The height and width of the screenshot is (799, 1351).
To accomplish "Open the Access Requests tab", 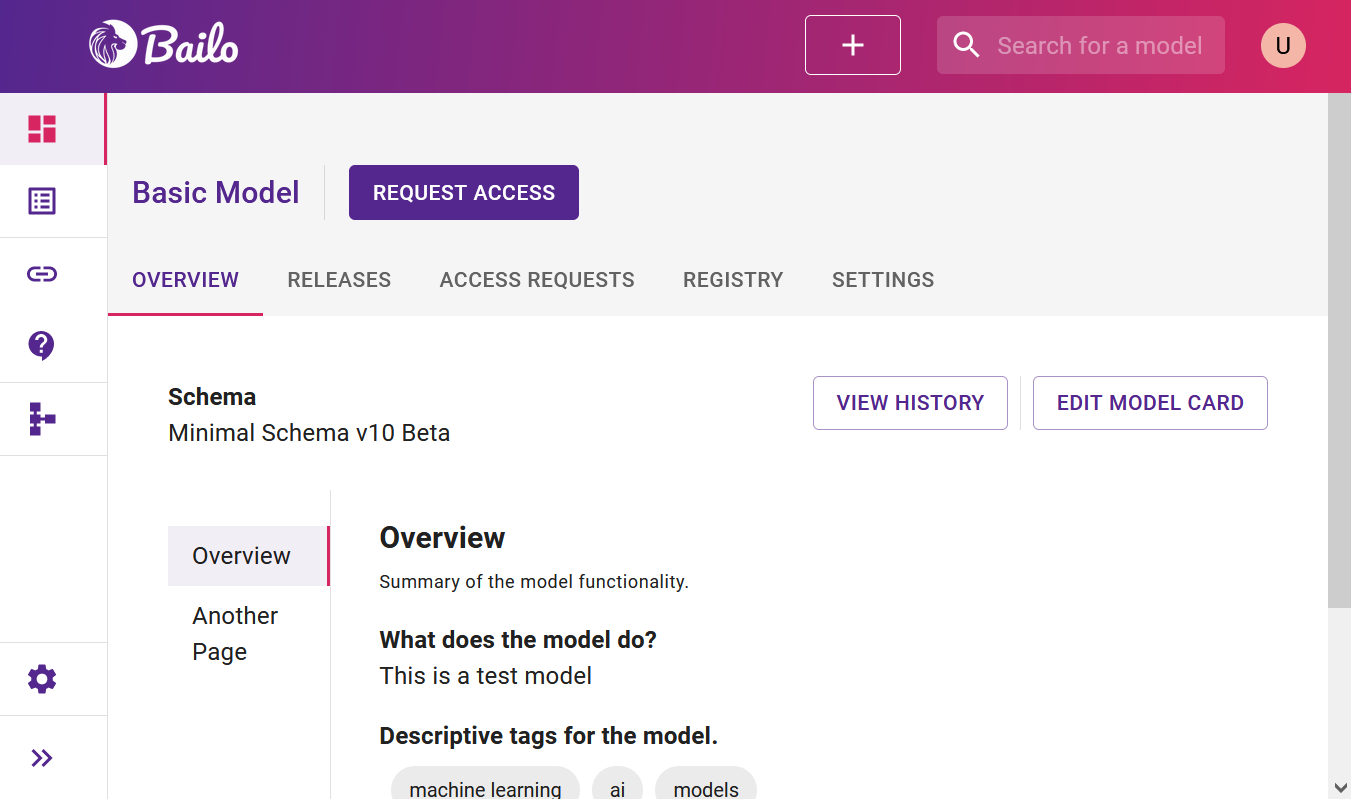I will point(537,280).
